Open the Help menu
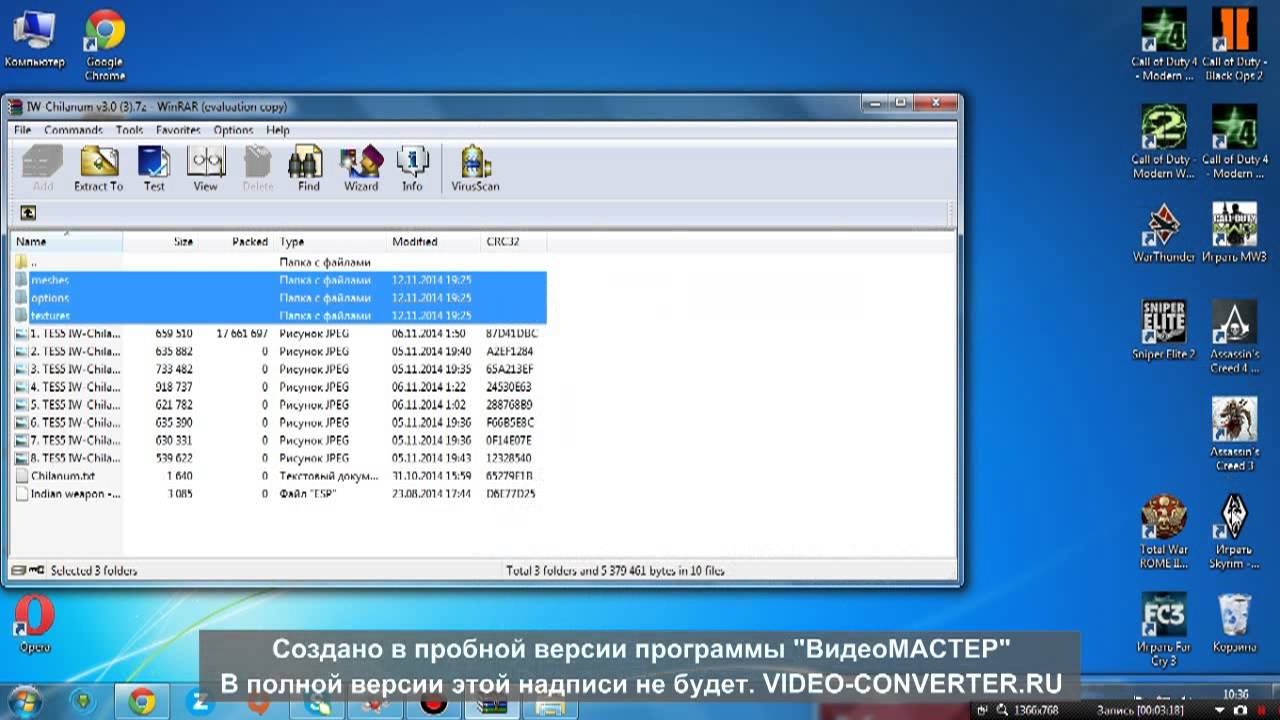 pyautogui.click(x=278, y=130)
